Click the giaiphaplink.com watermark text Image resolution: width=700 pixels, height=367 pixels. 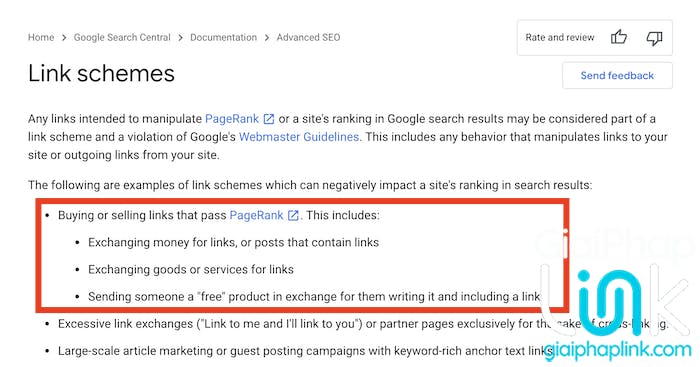[618, 350]
